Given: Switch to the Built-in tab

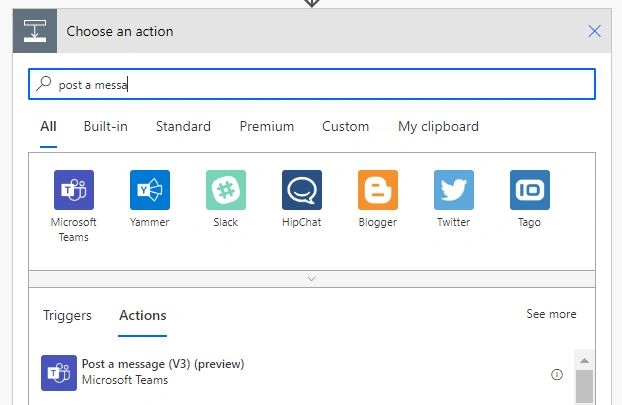Looking at the screenshot, I should point(106,127).
